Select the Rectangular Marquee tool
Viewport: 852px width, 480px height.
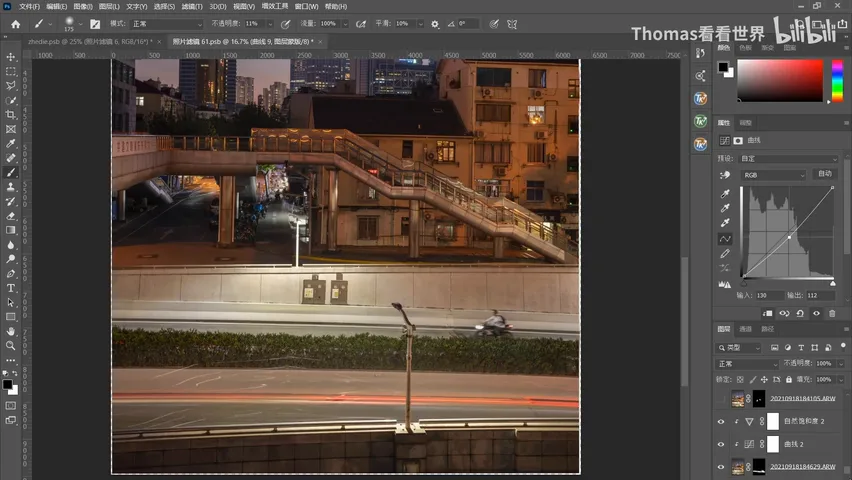[x=10, y=71]
